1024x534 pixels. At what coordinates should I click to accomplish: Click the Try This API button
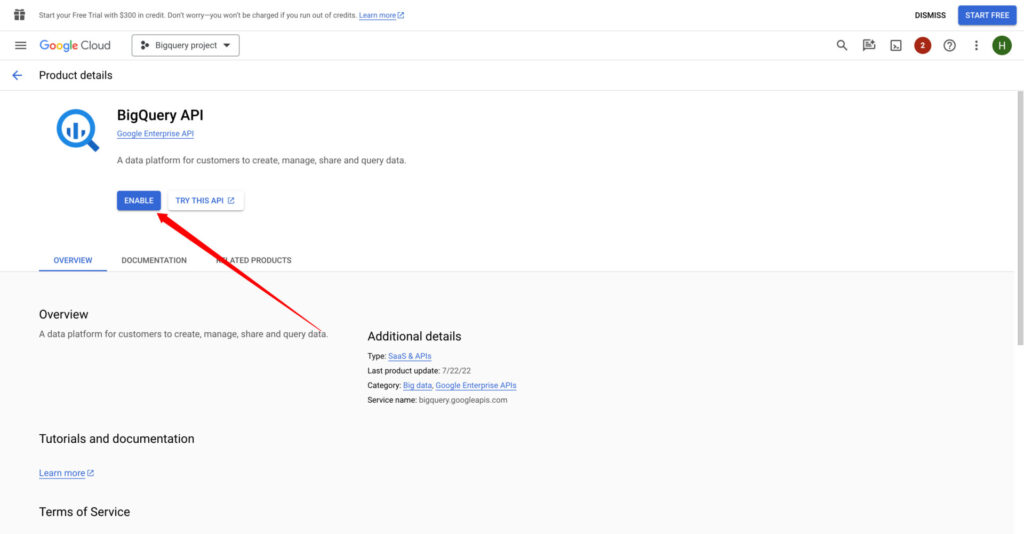(x=205, y=200)
